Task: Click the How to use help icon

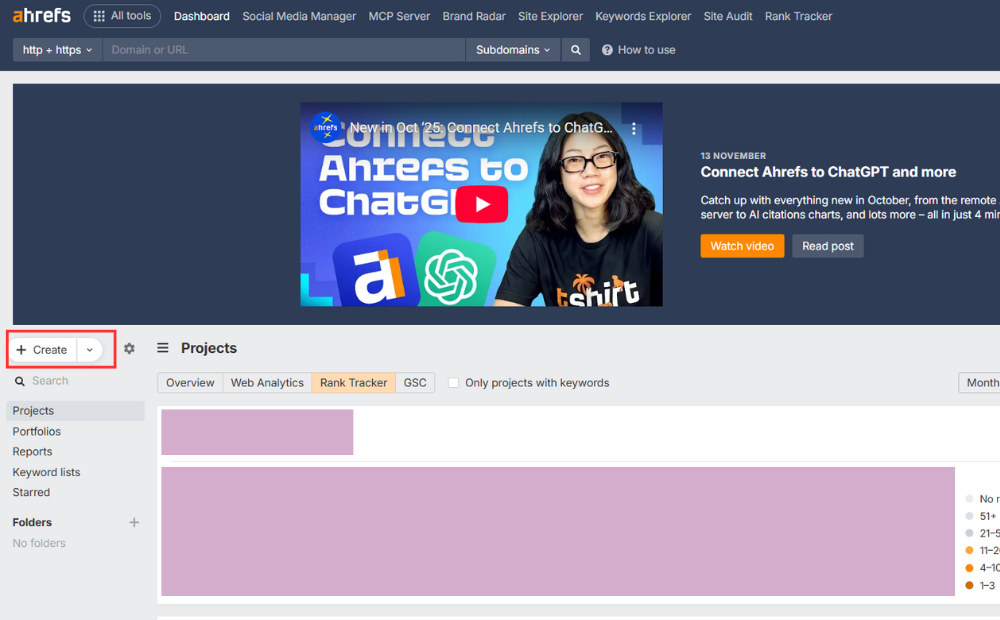Action: (x=607, y=50)
